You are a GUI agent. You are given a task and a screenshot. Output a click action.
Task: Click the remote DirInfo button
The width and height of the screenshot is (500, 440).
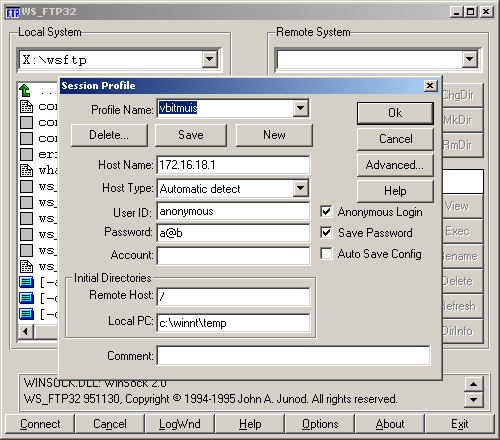point(463,331)
